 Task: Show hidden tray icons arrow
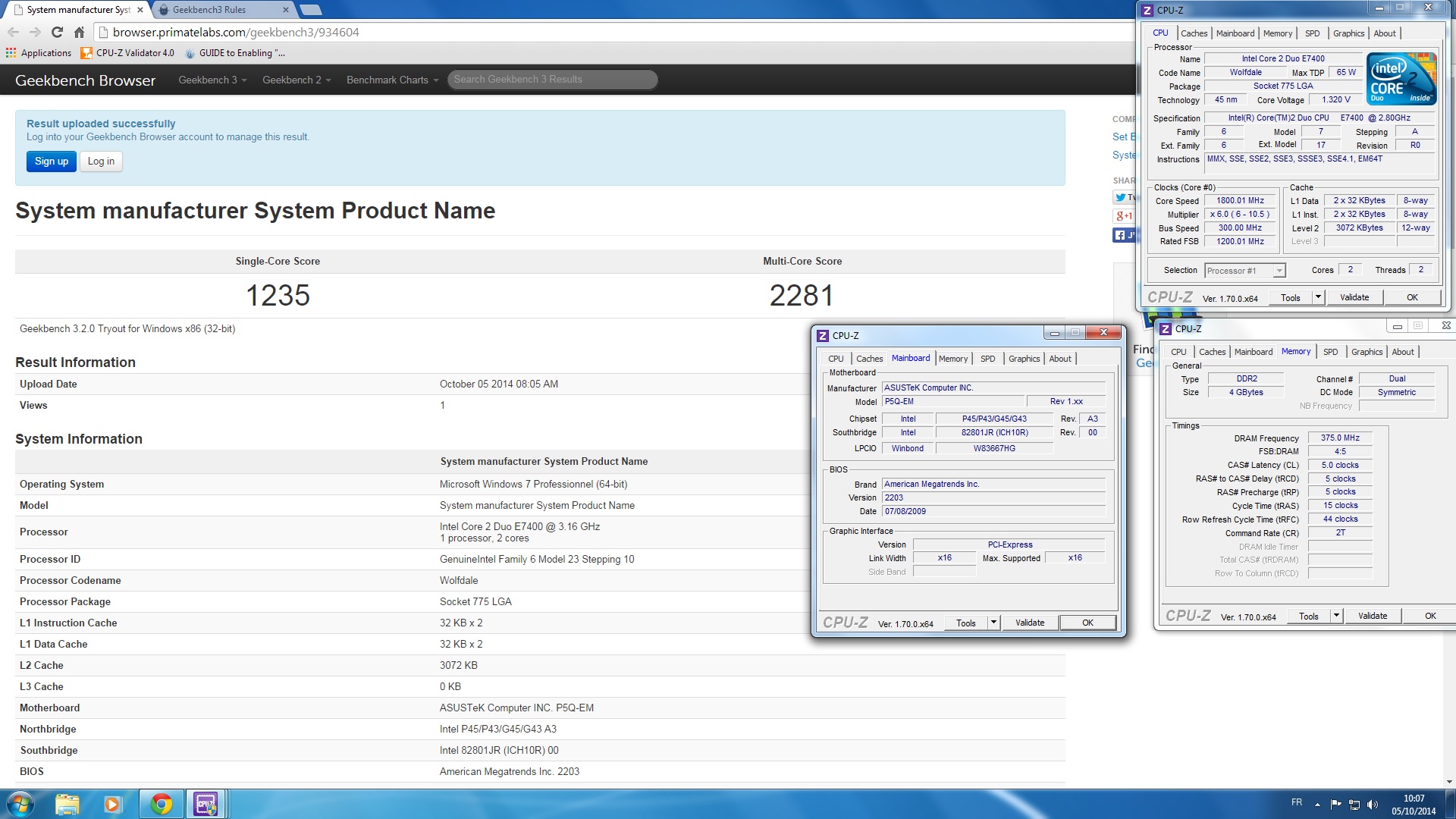click(x=1317, y=805)
